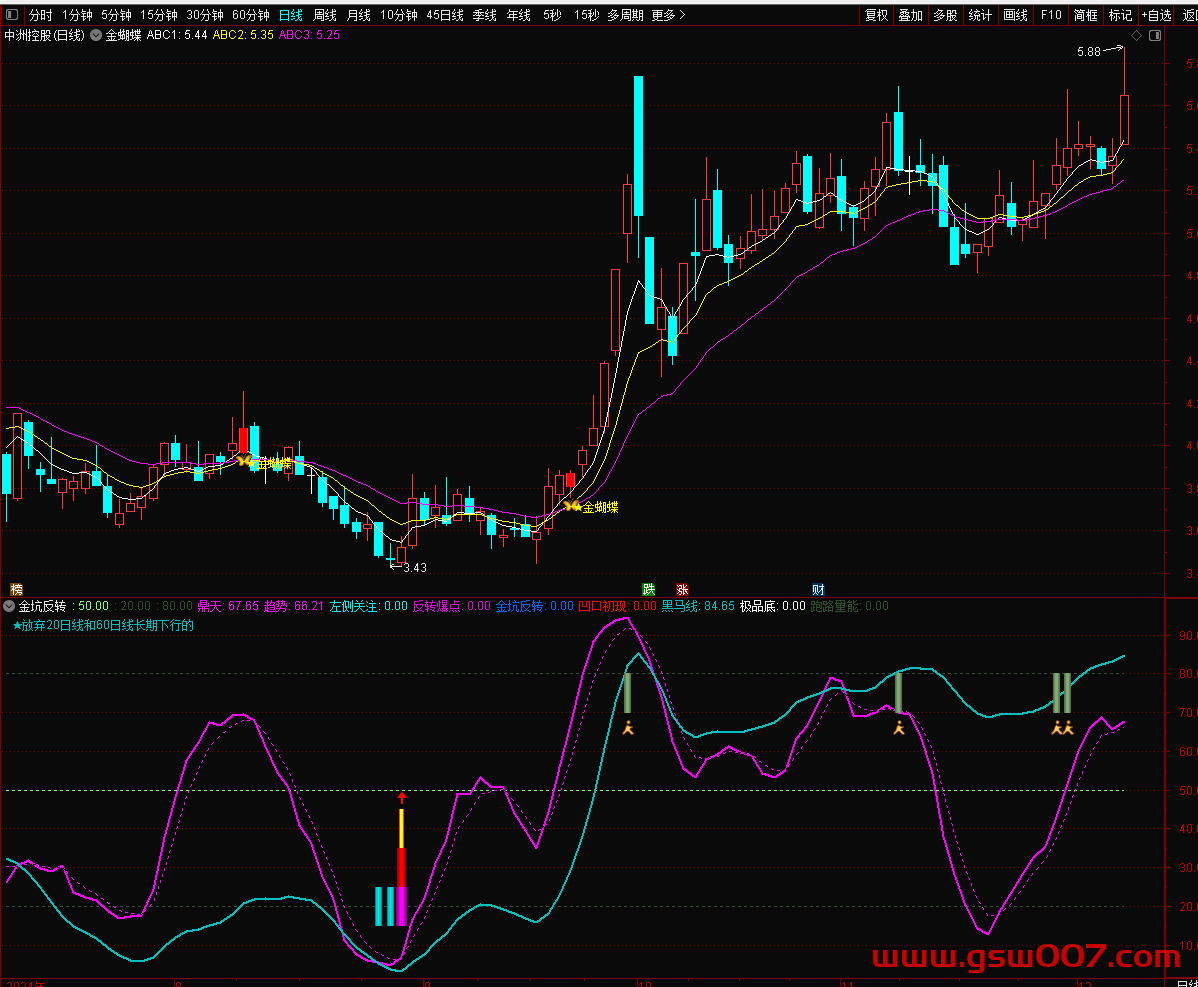The height and width of the screenshot is (987, 1198).
Task: Click the 3.43 low price label
Action: (415, 568)
